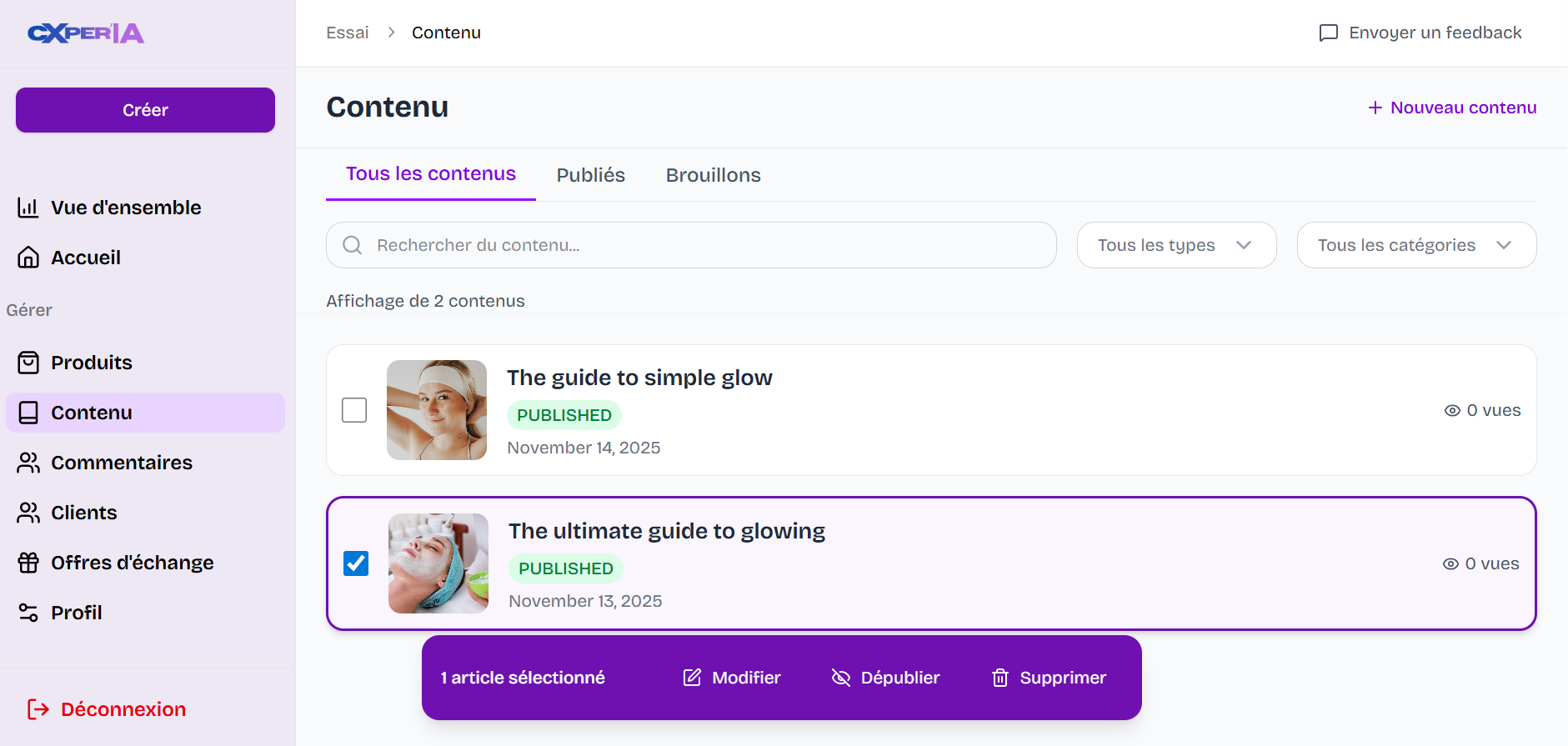Screen dimensions: 1568x746
Task: Expand the Tous les catégories dropdown
Action: 1416,245
